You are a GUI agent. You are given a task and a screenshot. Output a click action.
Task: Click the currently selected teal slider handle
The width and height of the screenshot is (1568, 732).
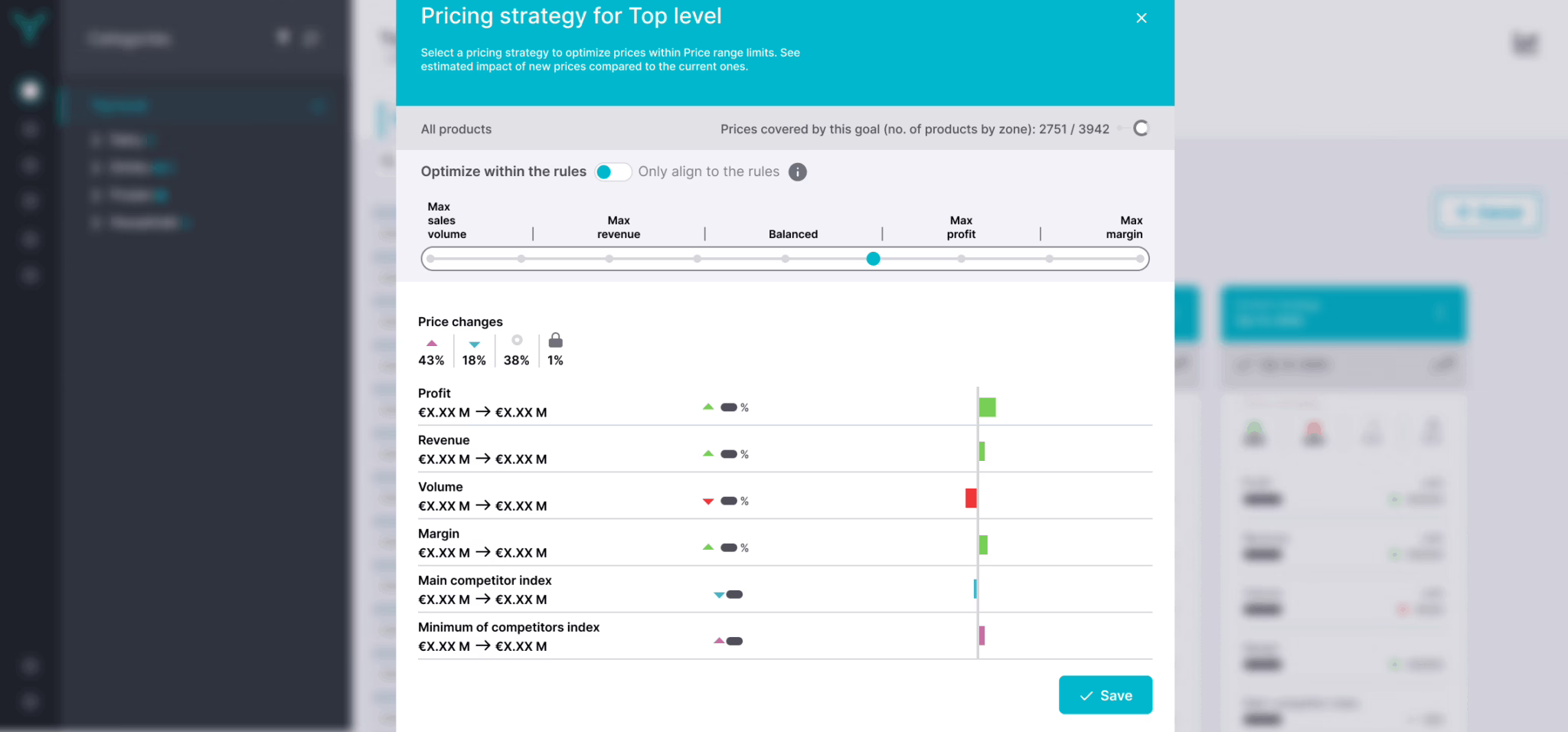tap(873, 259)
